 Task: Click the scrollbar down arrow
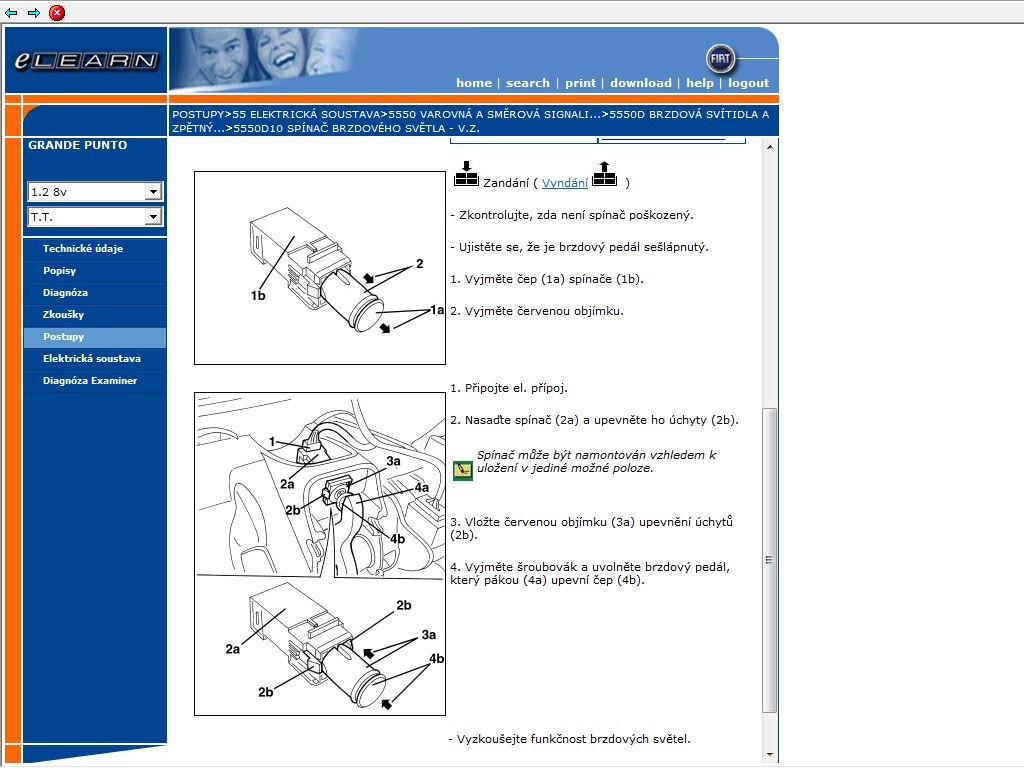769,755
